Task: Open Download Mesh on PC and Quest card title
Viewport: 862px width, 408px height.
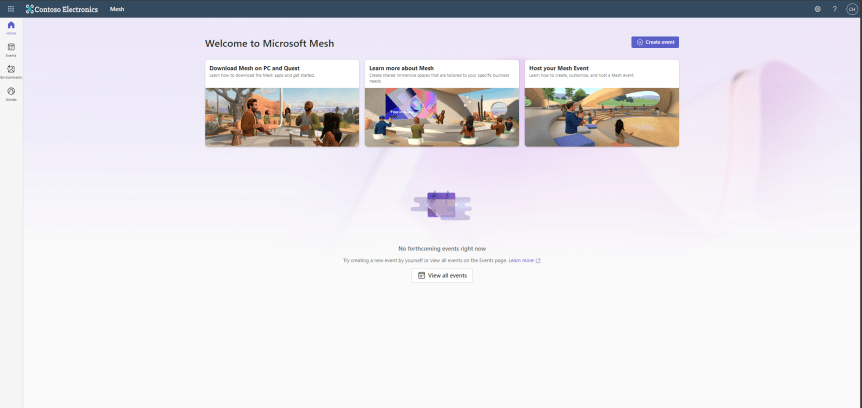Action: coord(255,68)
